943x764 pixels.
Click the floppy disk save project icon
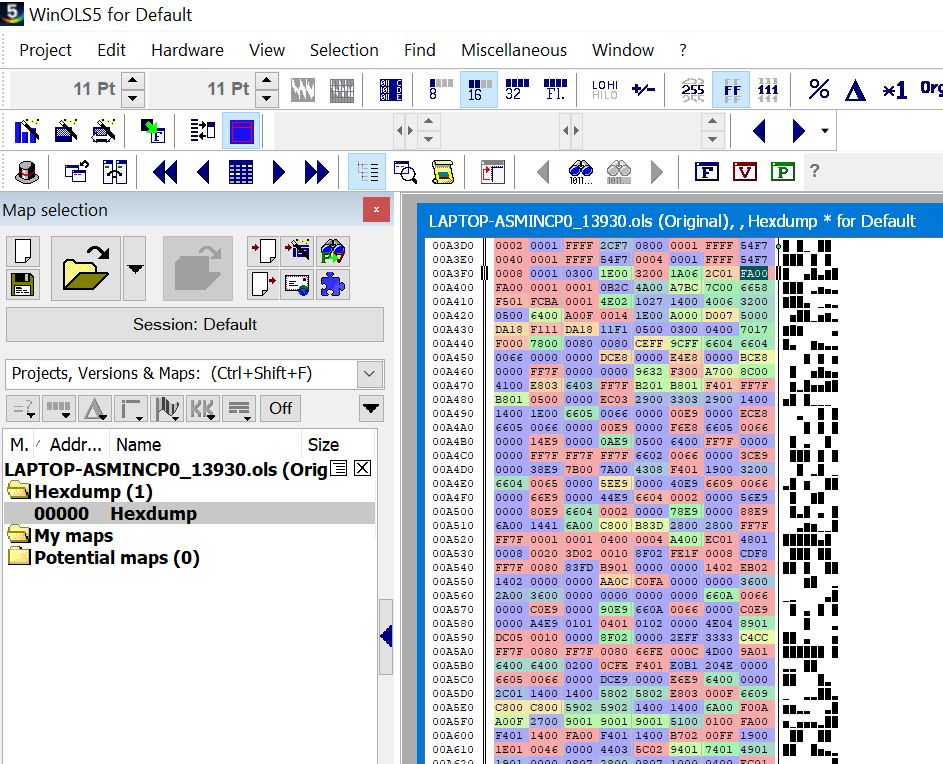click(24, 285)
